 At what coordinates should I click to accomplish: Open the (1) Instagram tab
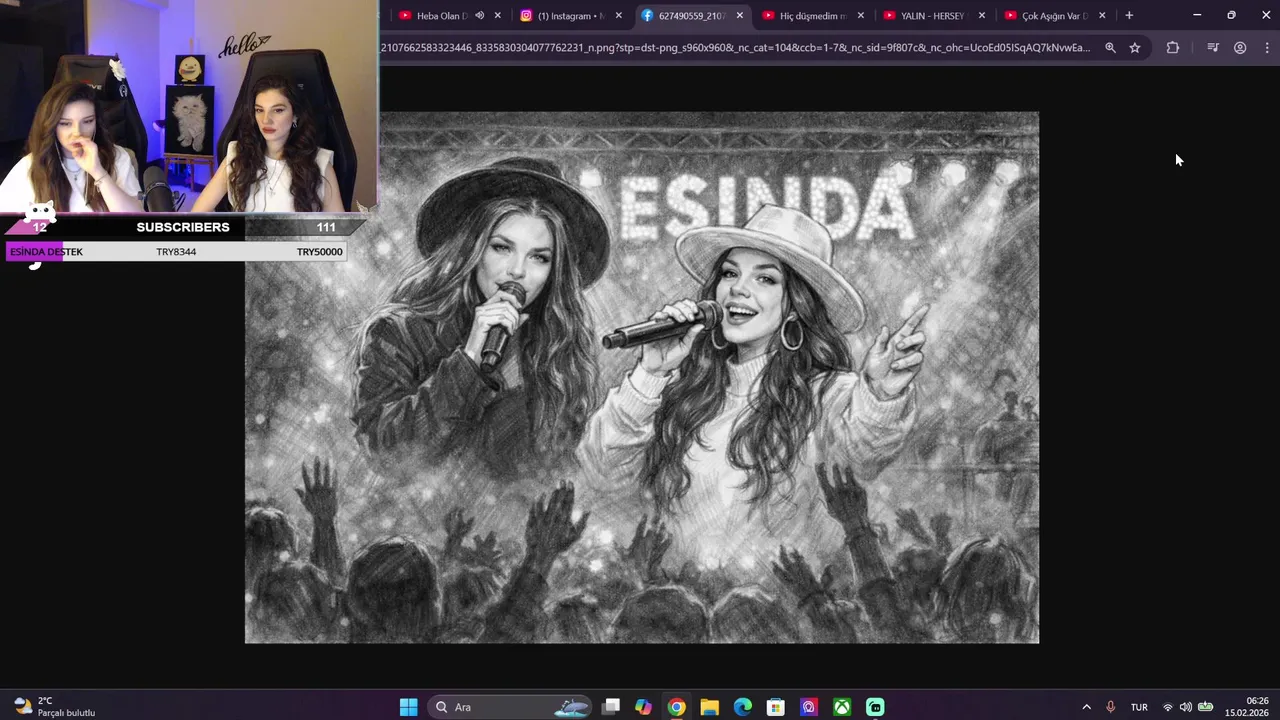(570, 16)
